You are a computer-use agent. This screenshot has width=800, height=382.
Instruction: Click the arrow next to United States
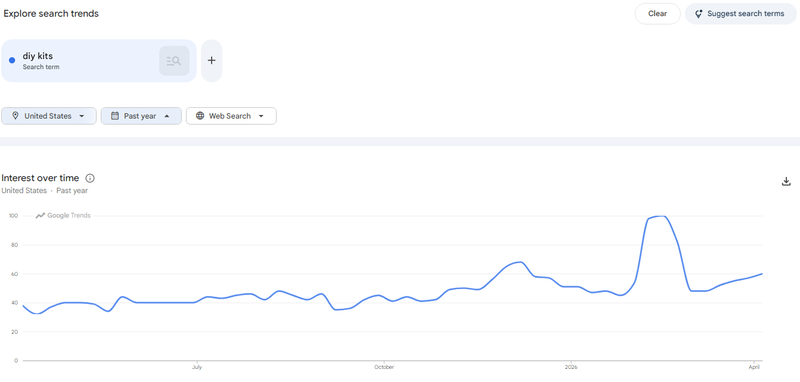click(x=82, y=116)
